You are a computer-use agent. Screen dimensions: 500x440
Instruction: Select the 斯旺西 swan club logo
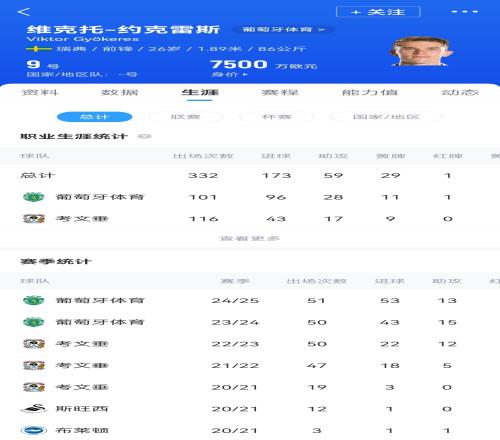(x=34, y=409)
